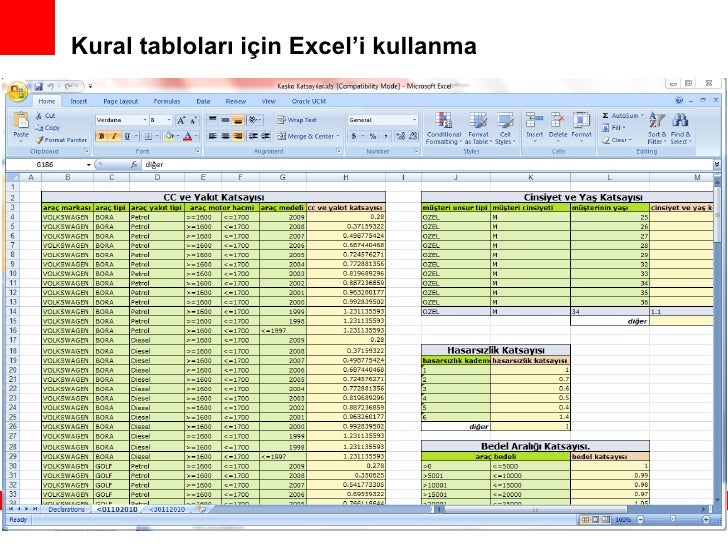Open the Office button menu
Viewport: 728px width, 546px height.
pyautogui.click(x=18, y=91)
